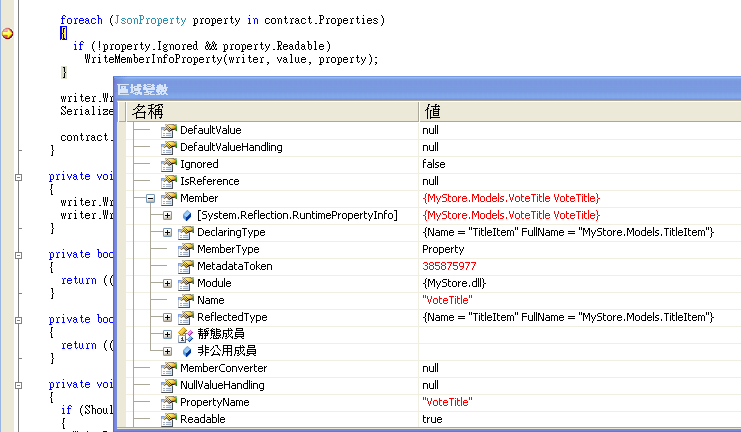Click the highlighted opening brace in code
Viewport: 741px width, 432px height.
point(63,33)
